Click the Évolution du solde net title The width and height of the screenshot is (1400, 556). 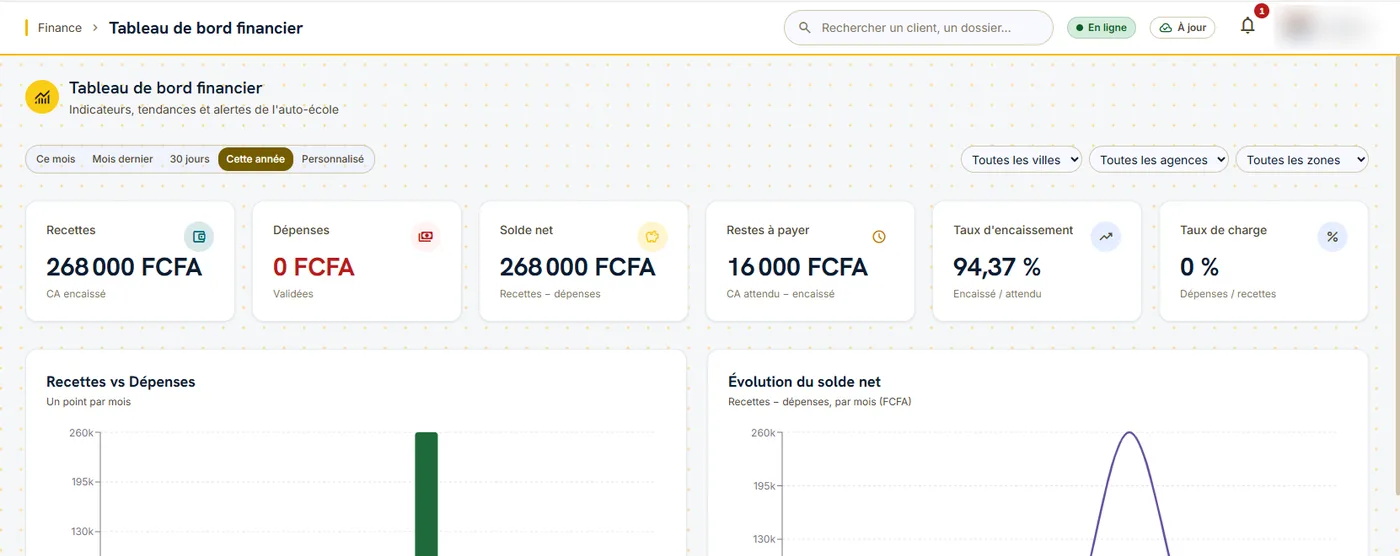pos(805,382)
